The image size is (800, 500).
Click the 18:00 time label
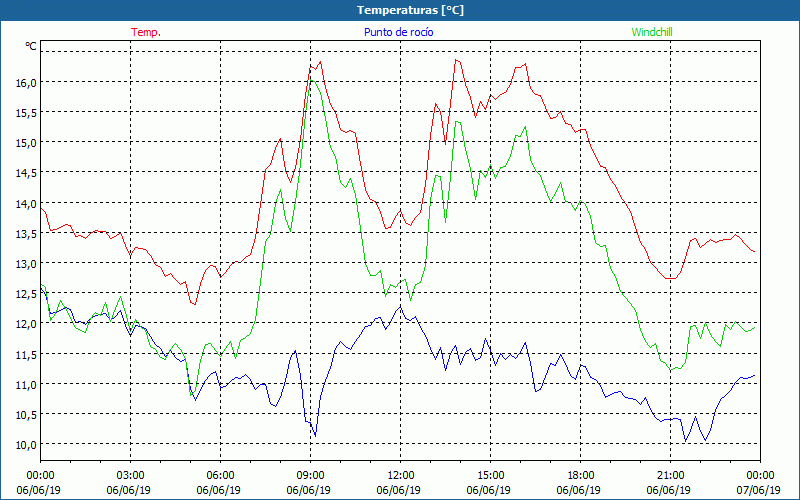pyautogui.click(x=580, y=476)
